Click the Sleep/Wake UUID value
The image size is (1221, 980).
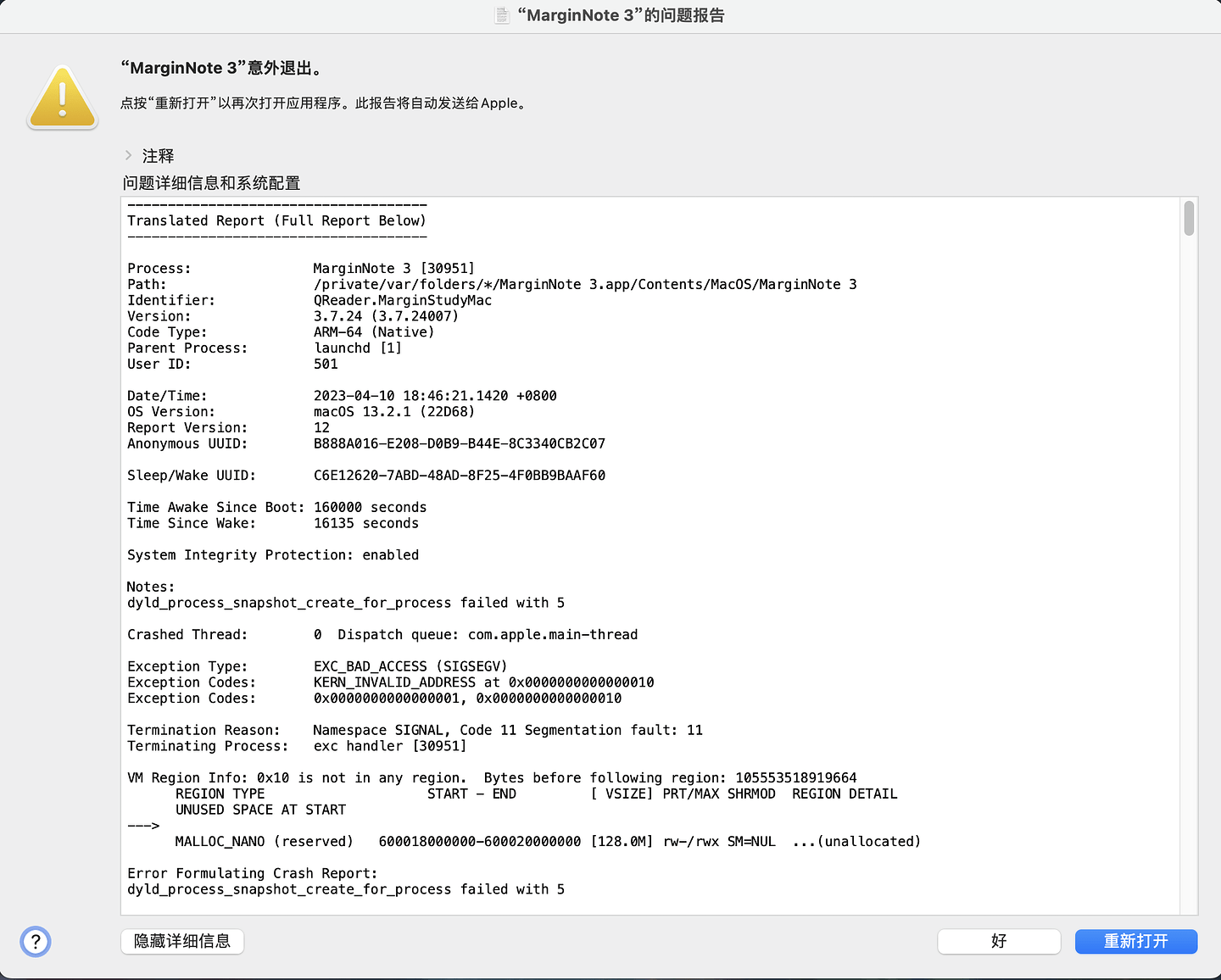460,476
